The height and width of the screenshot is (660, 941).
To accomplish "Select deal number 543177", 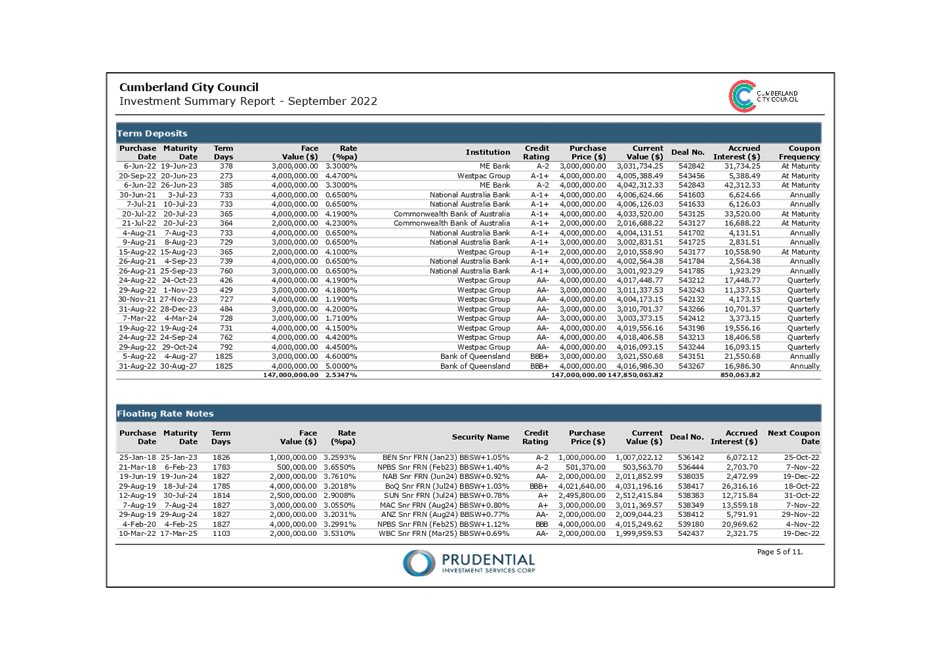I will tap(691, 252).
